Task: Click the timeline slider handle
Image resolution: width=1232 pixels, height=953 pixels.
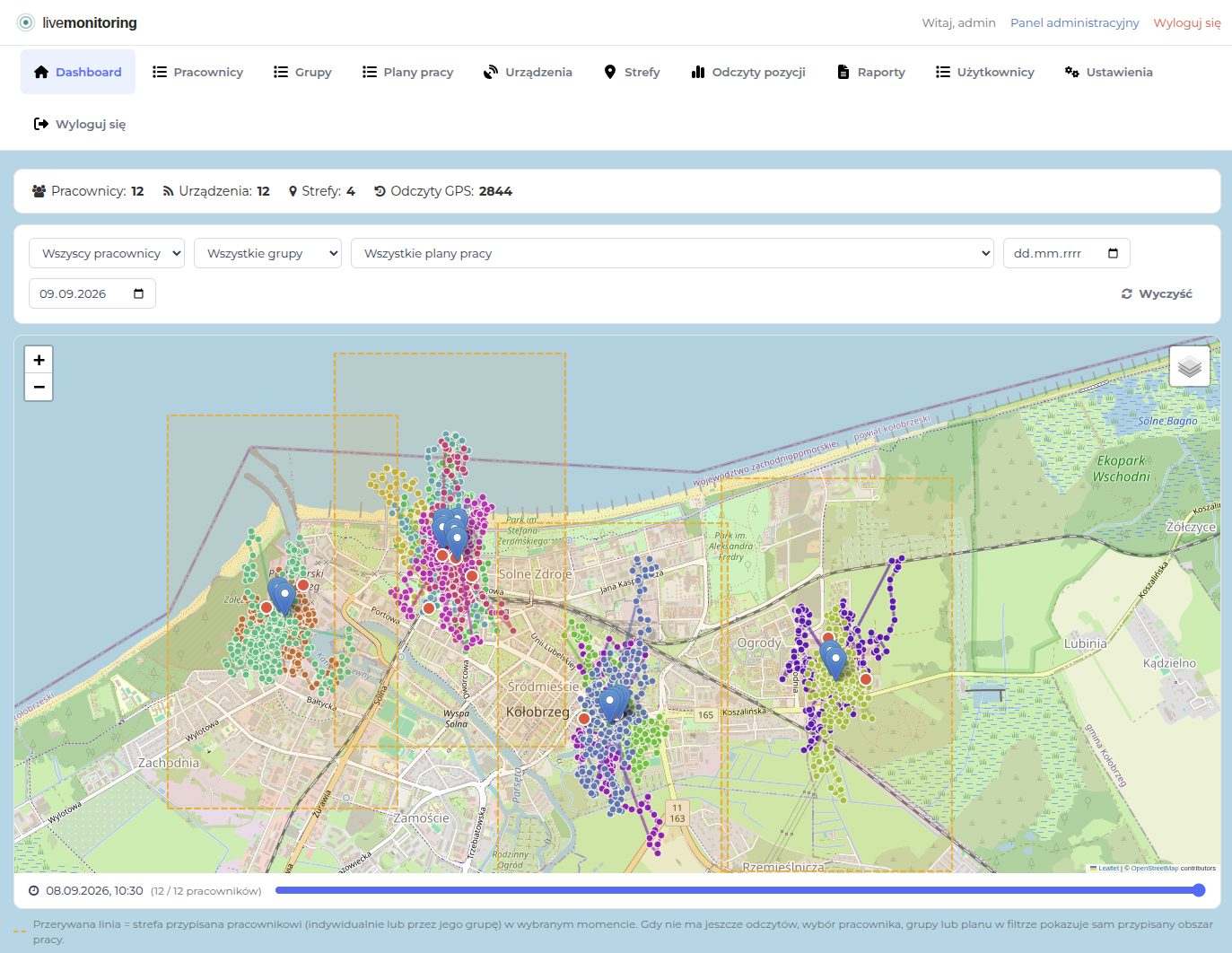Action: 1199,890
